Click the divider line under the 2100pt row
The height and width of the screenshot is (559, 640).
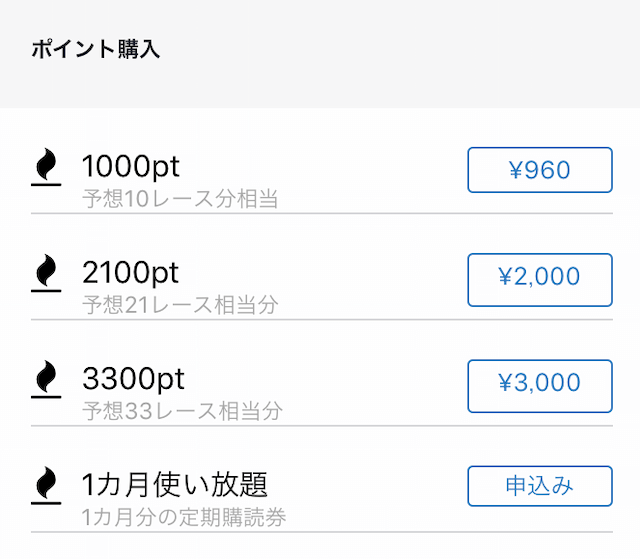[x=322, y=319]
